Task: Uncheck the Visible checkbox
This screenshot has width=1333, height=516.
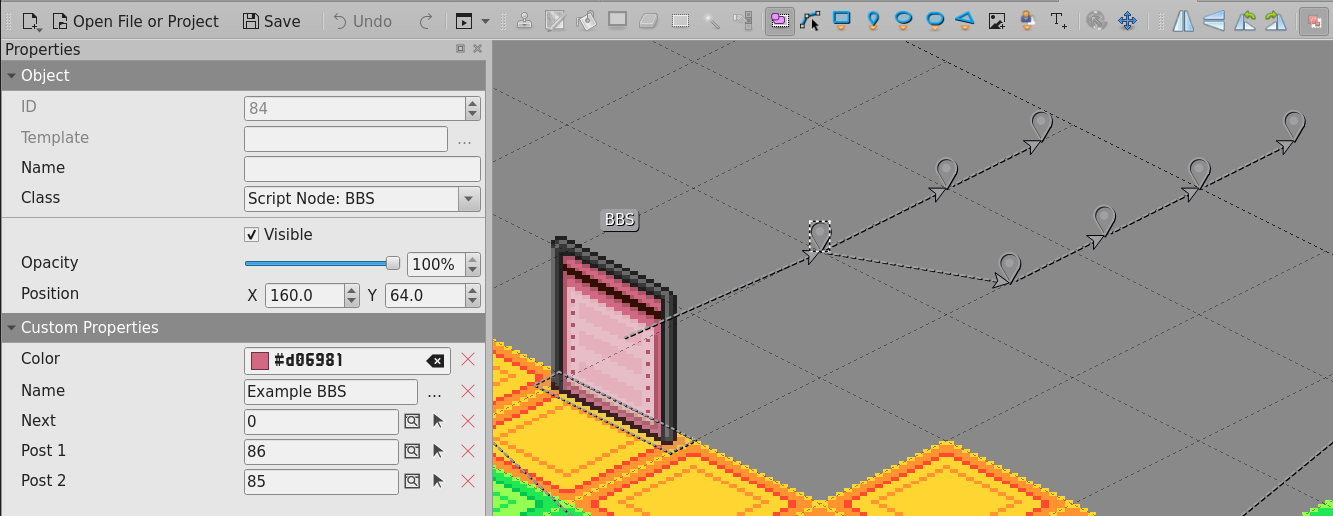Action: [252, 235]
